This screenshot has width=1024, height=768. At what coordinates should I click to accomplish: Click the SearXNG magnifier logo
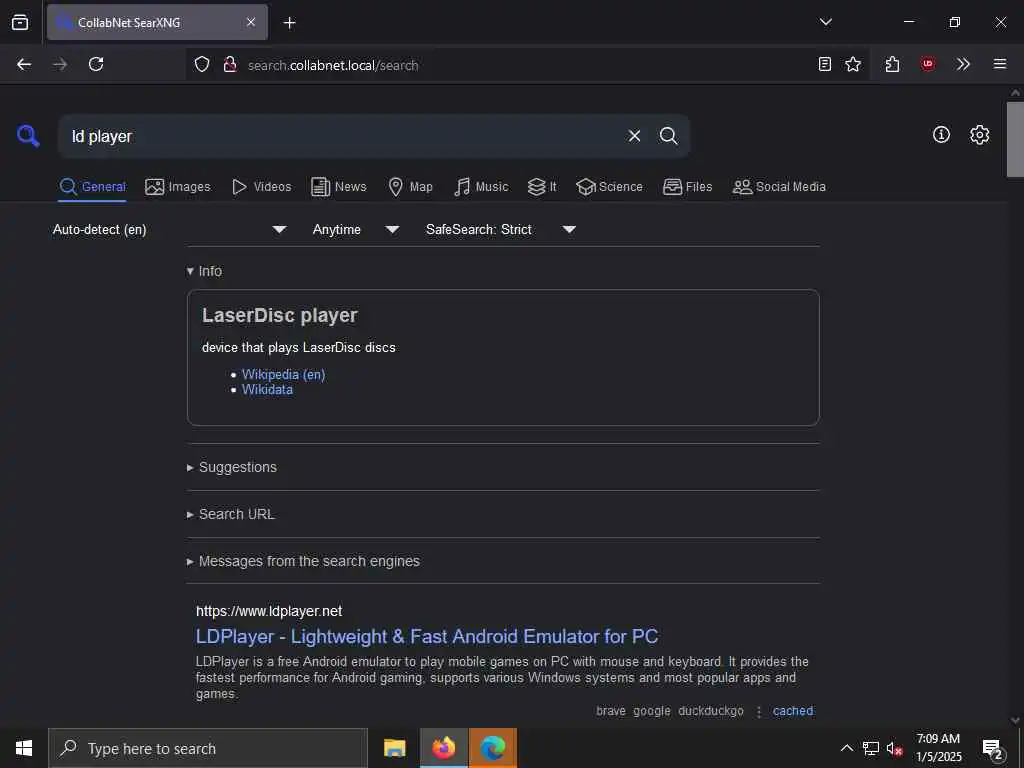28,136
